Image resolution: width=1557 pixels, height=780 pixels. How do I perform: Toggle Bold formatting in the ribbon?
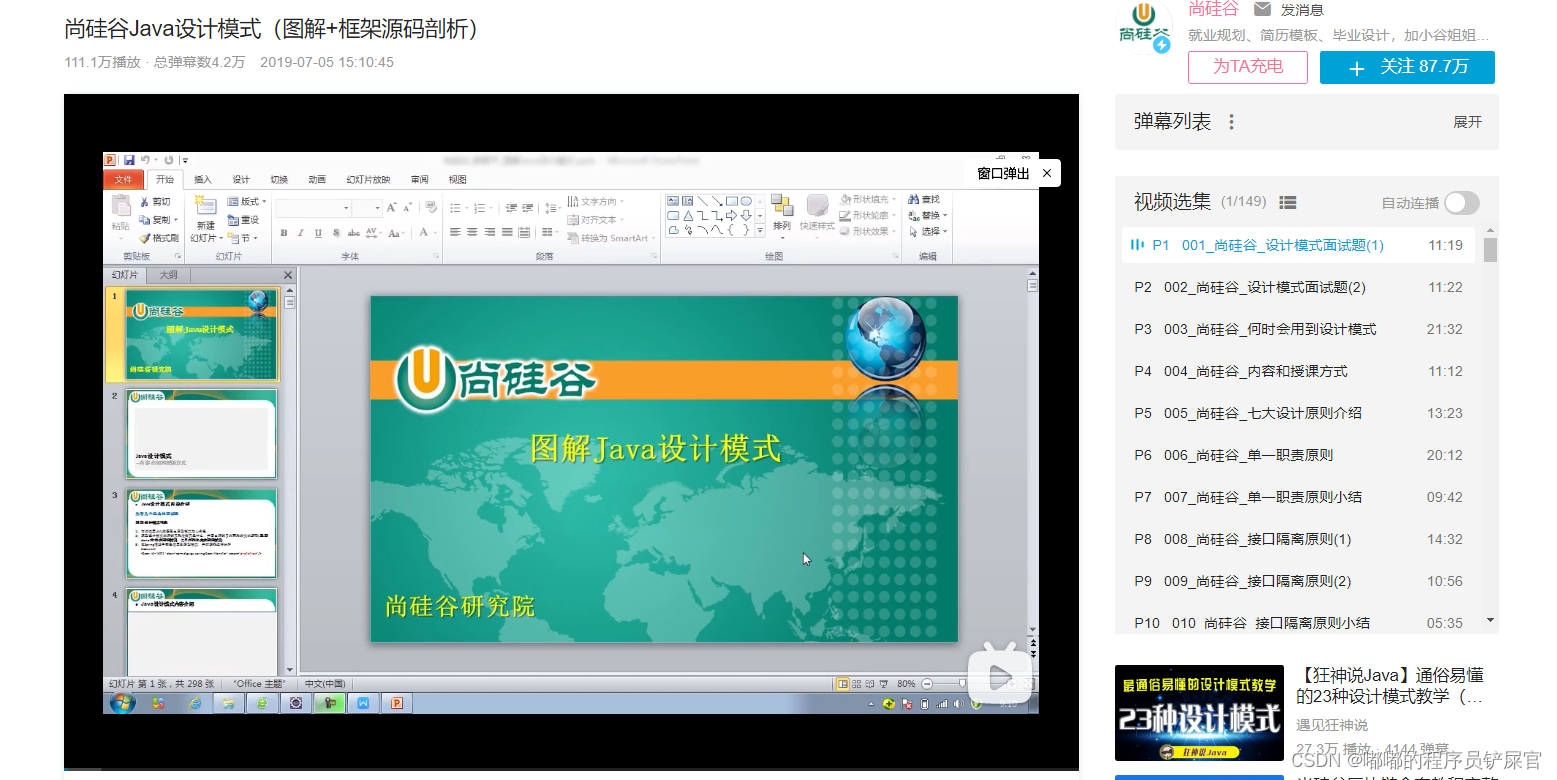284,233
